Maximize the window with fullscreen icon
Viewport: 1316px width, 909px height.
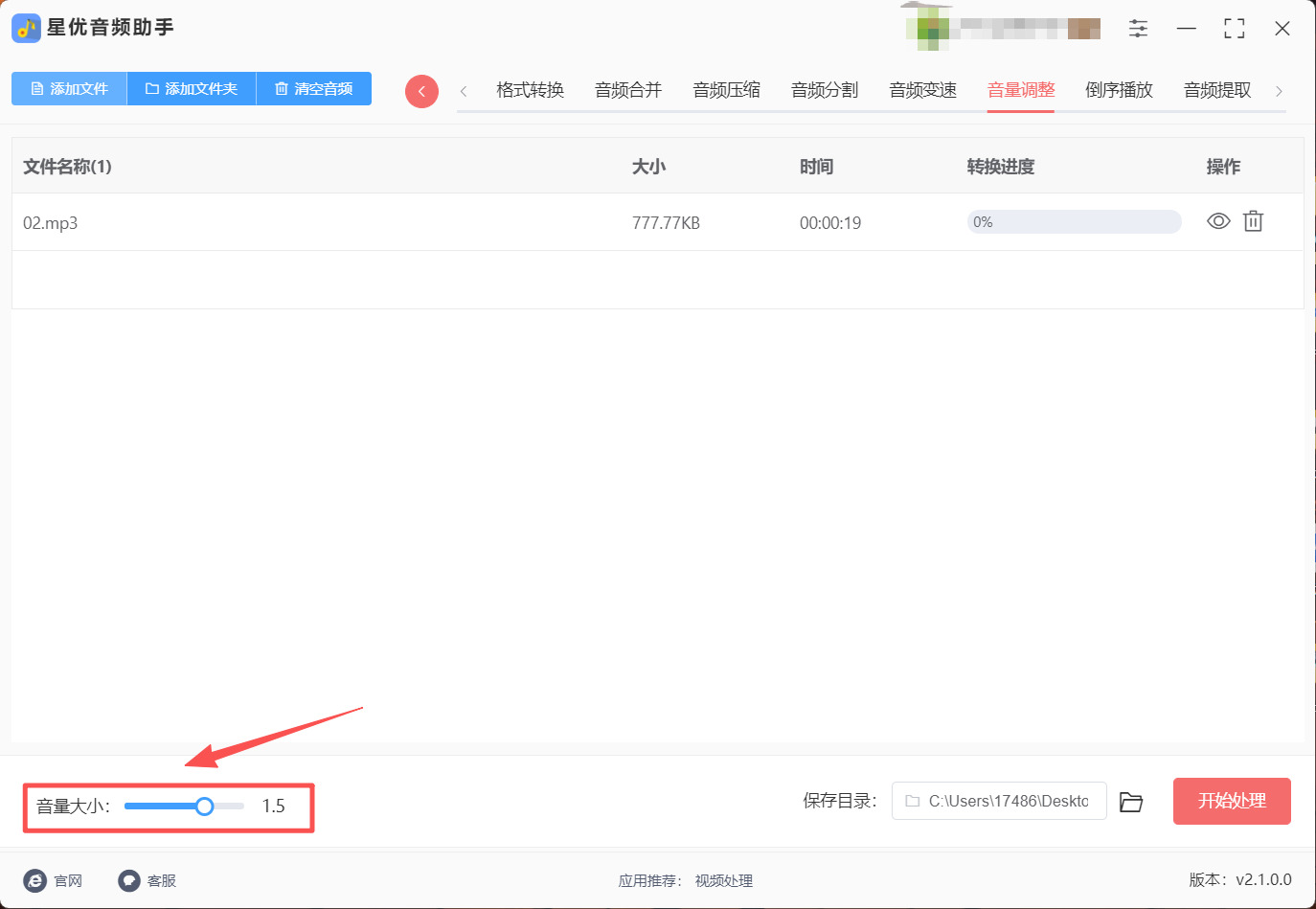click(1235, 29)
